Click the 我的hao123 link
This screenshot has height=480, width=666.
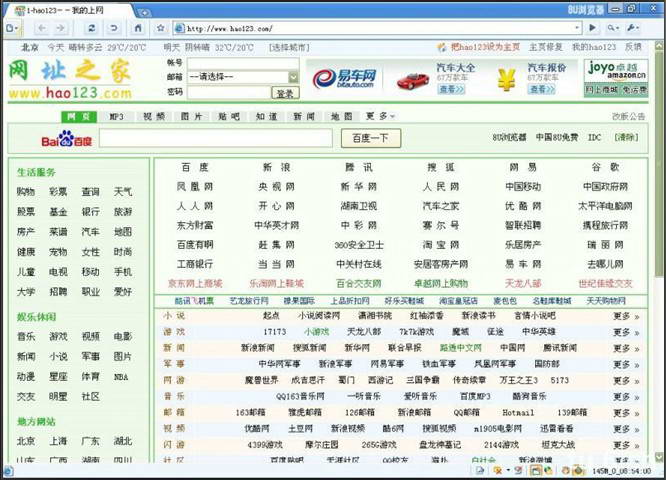[594, 47]
